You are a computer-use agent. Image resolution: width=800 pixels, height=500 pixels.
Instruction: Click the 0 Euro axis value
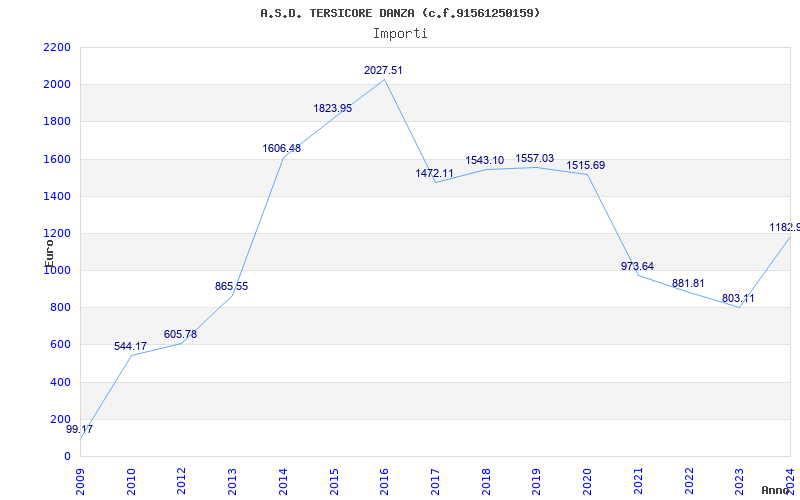[67, 457]
